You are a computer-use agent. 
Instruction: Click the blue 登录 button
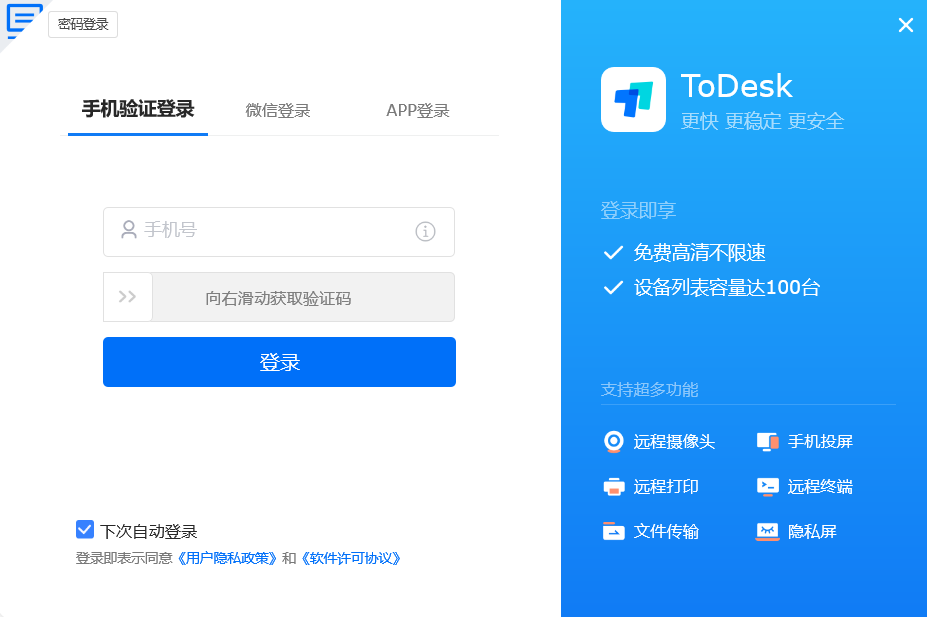pos(279,362)
